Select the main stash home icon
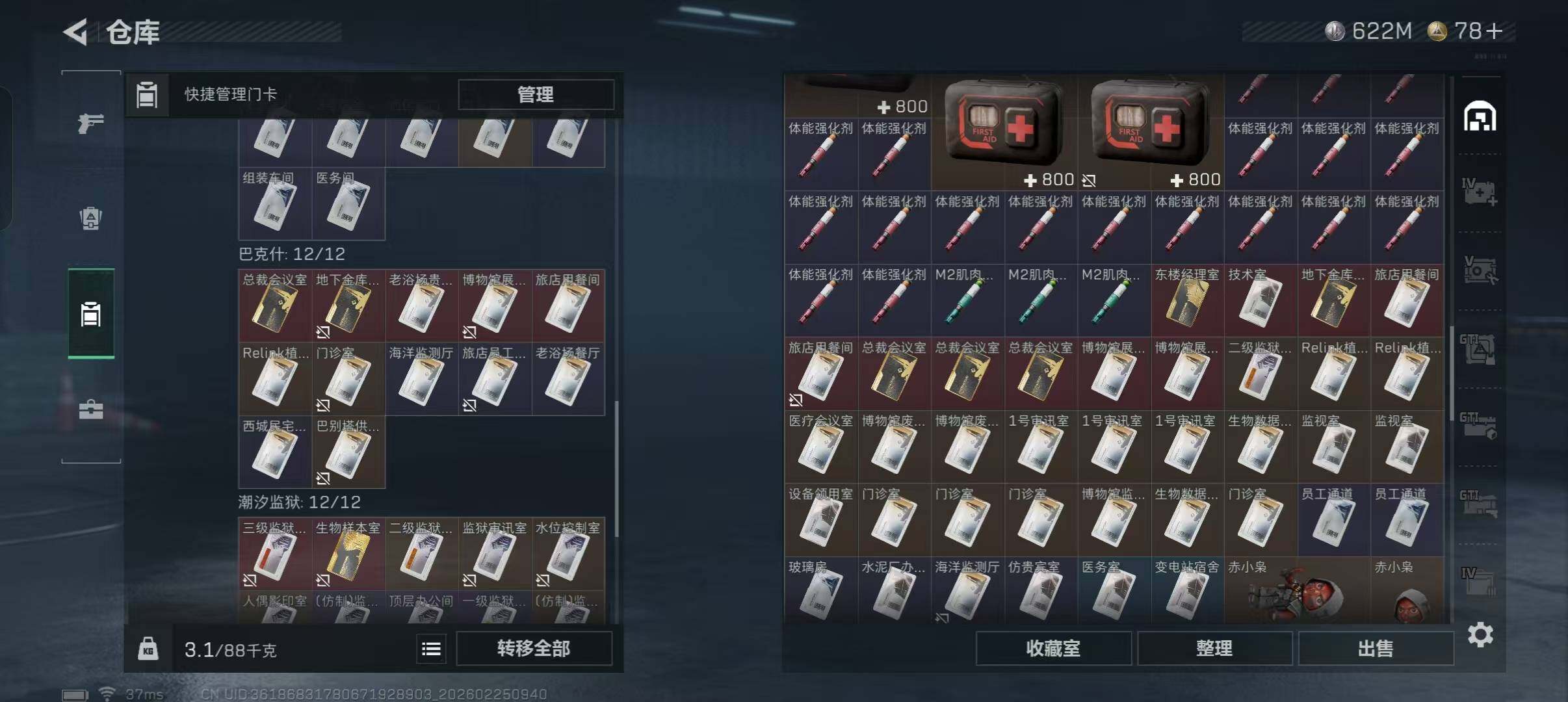 point(1480,116)
